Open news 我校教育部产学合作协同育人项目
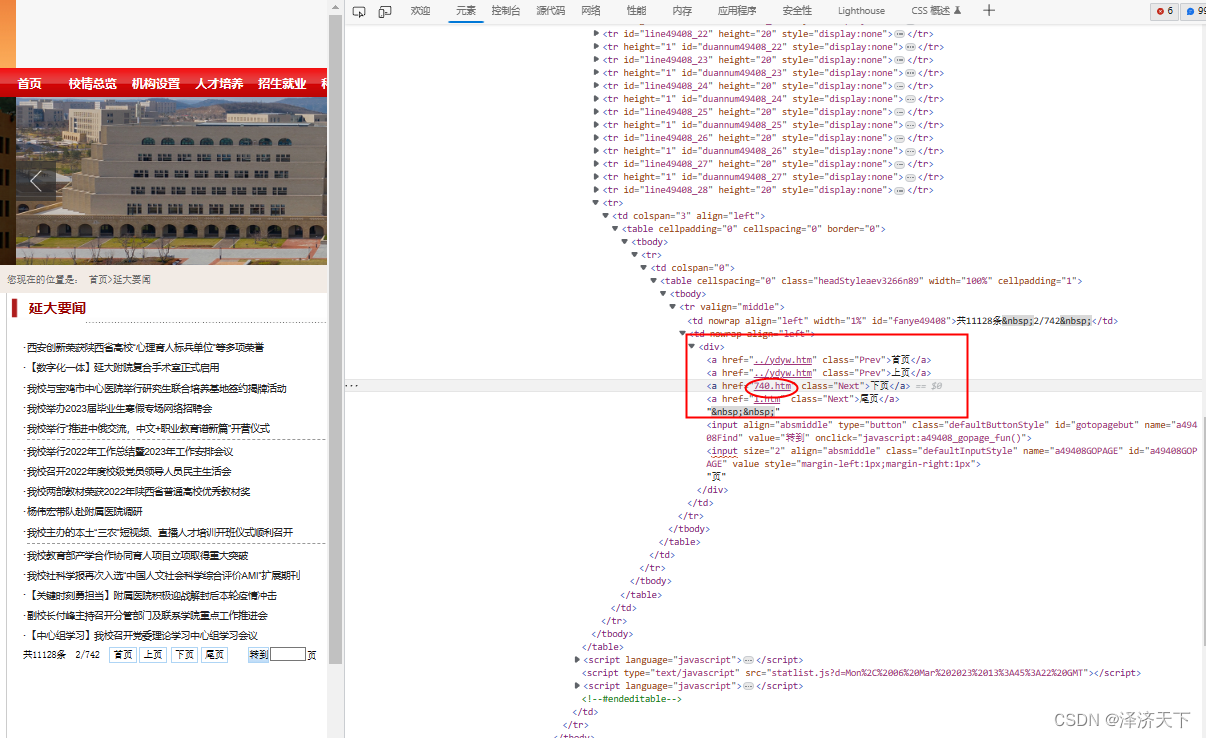Viewport: 1206px width, 738px height. (137, 555)
